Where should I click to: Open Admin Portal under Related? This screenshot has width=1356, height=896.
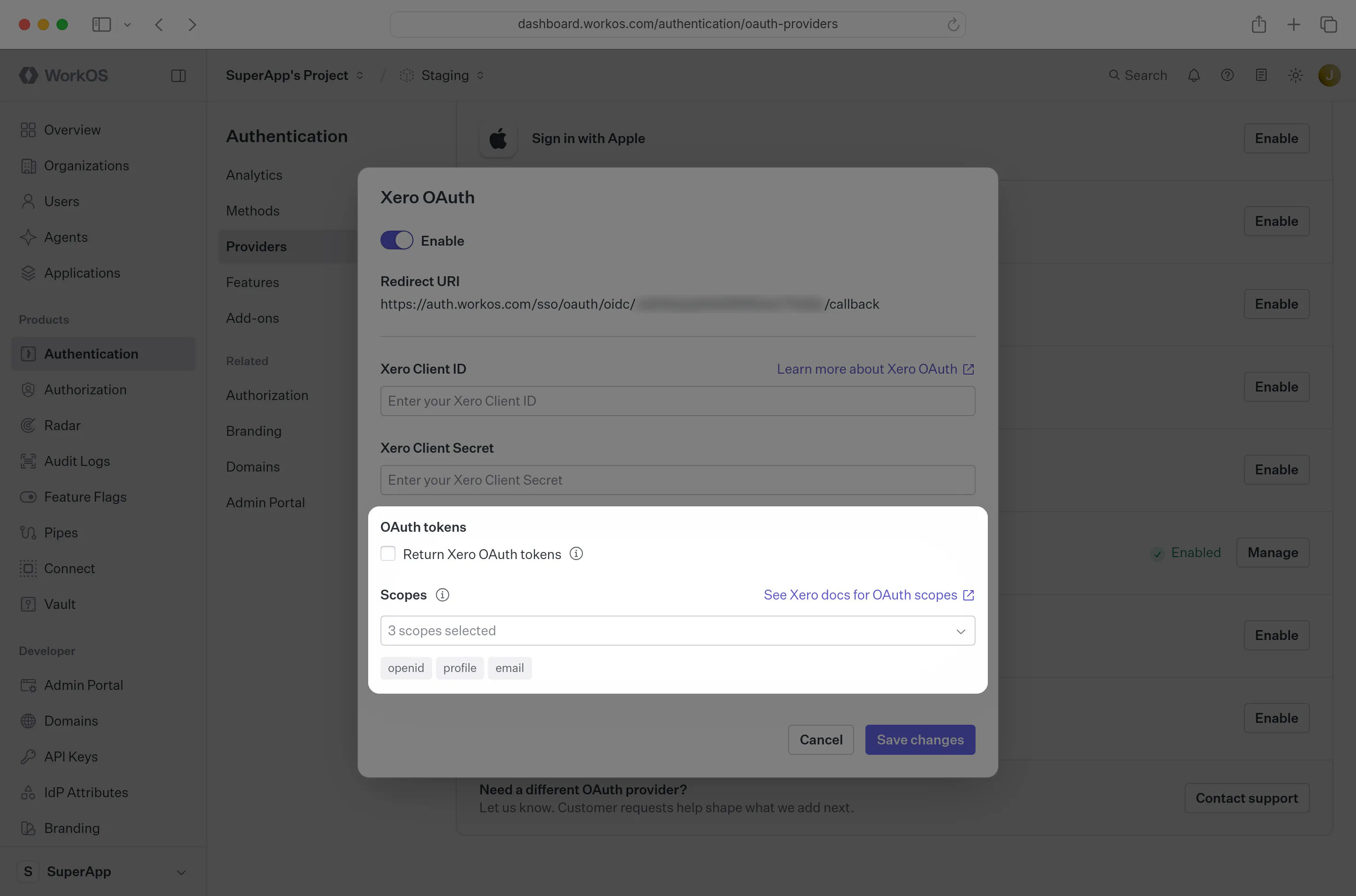click(266, 503)
